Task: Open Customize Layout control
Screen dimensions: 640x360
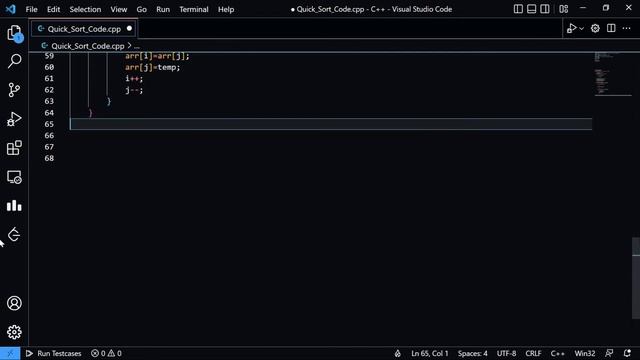Action: click(x=564, y=9)
